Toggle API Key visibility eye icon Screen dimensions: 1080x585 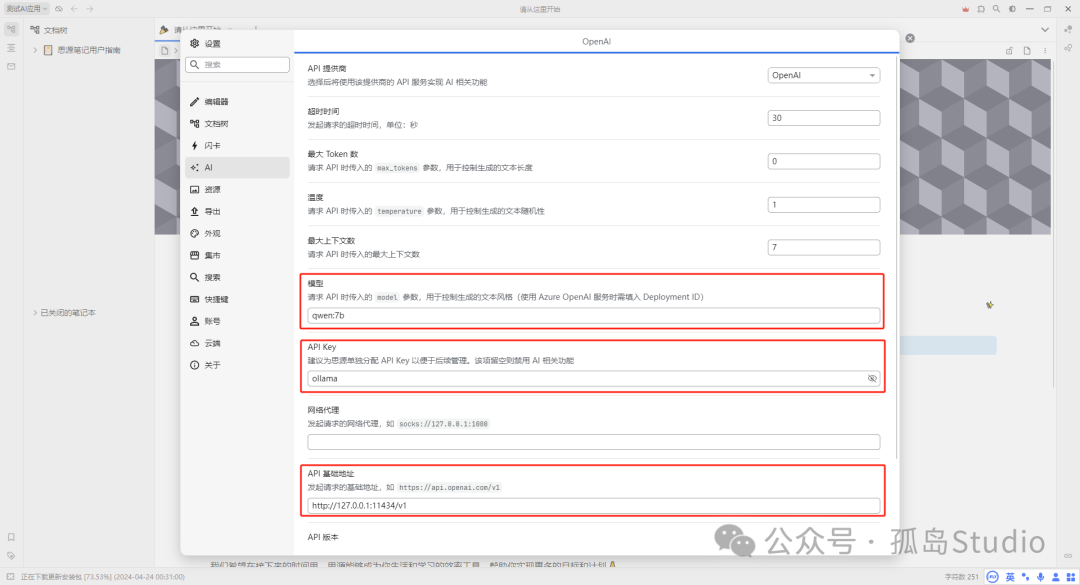[872, 378]
